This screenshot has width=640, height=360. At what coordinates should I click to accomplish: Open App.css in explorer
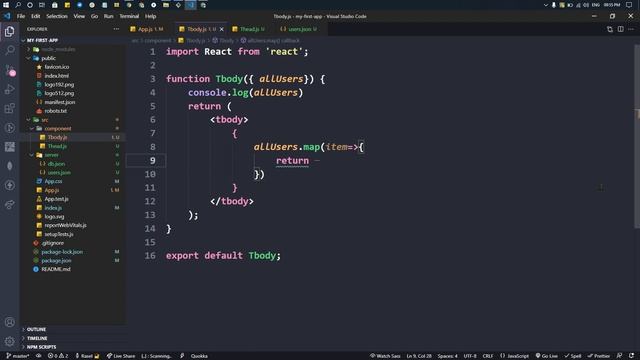[x=53, y=181]
